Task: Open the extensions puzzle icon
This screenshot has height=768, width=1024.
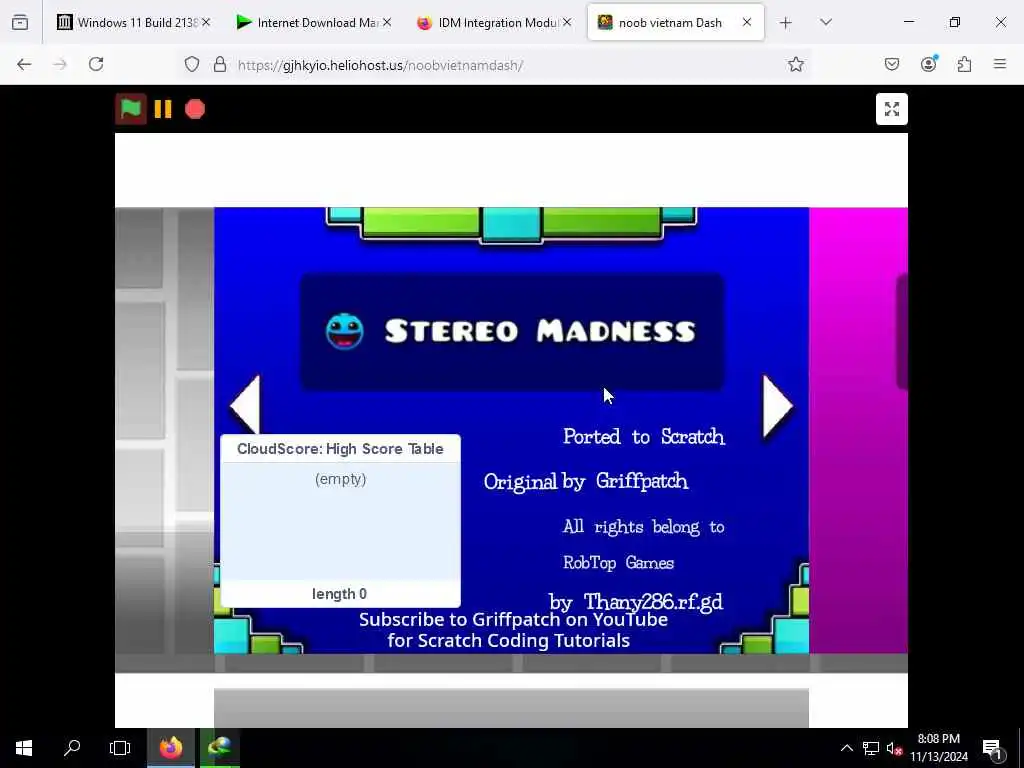Action: (964, 64)
